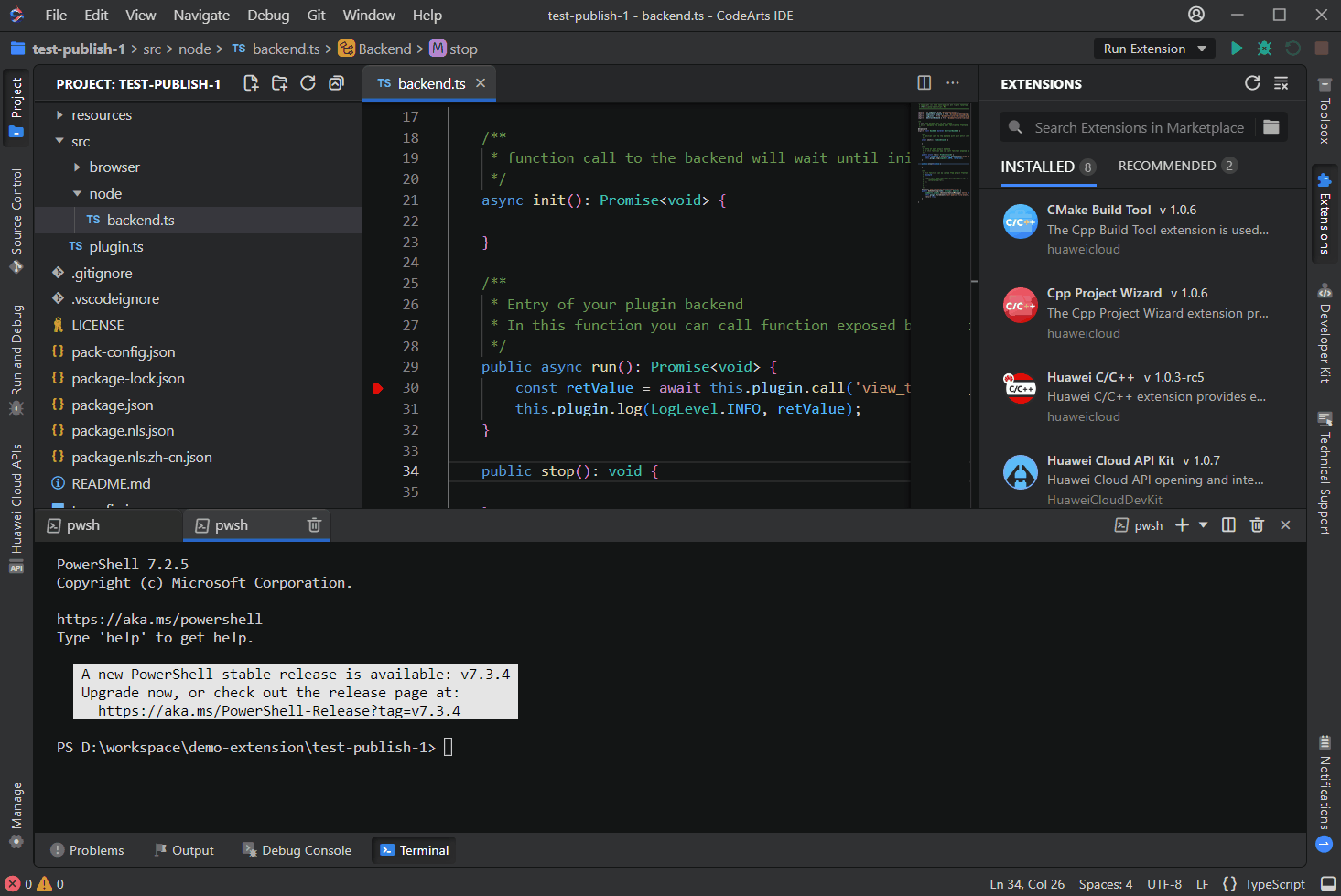Switch to the Recommended extensions tab
The image size is (1341, 896).
pyautogui.click(x=1167, y=166)
